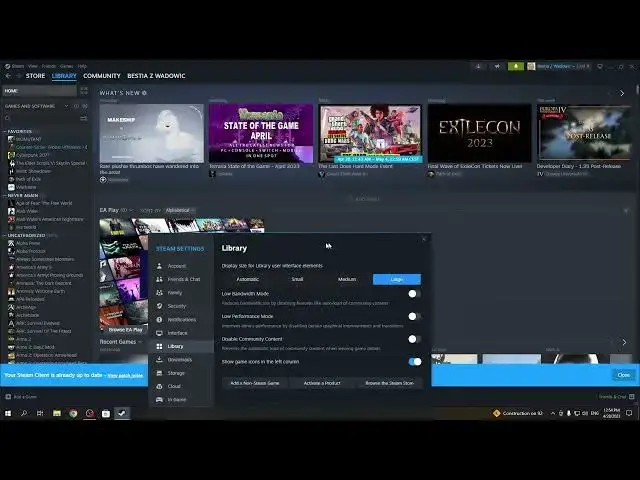Toggle Disable Community Content
Screen dimensions: 640x480
(414, 339)
